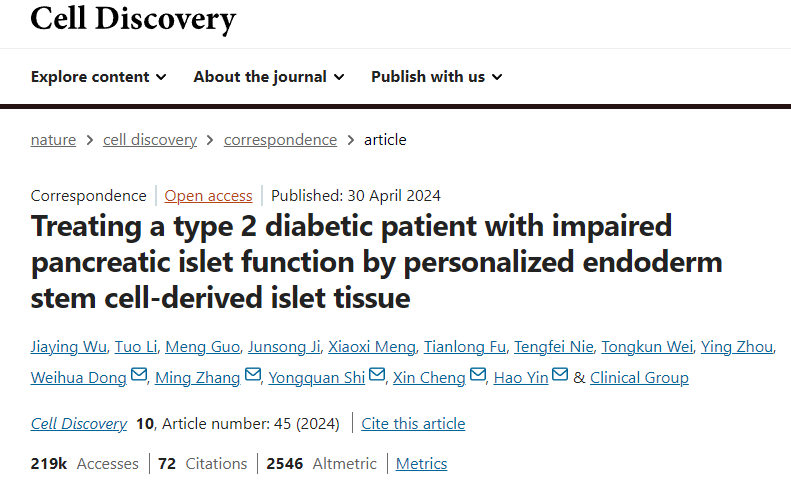This screenshot has width=791, height=488.
Task: Click envelope icon beside Ming Zhang
Action: pos(253,376)
